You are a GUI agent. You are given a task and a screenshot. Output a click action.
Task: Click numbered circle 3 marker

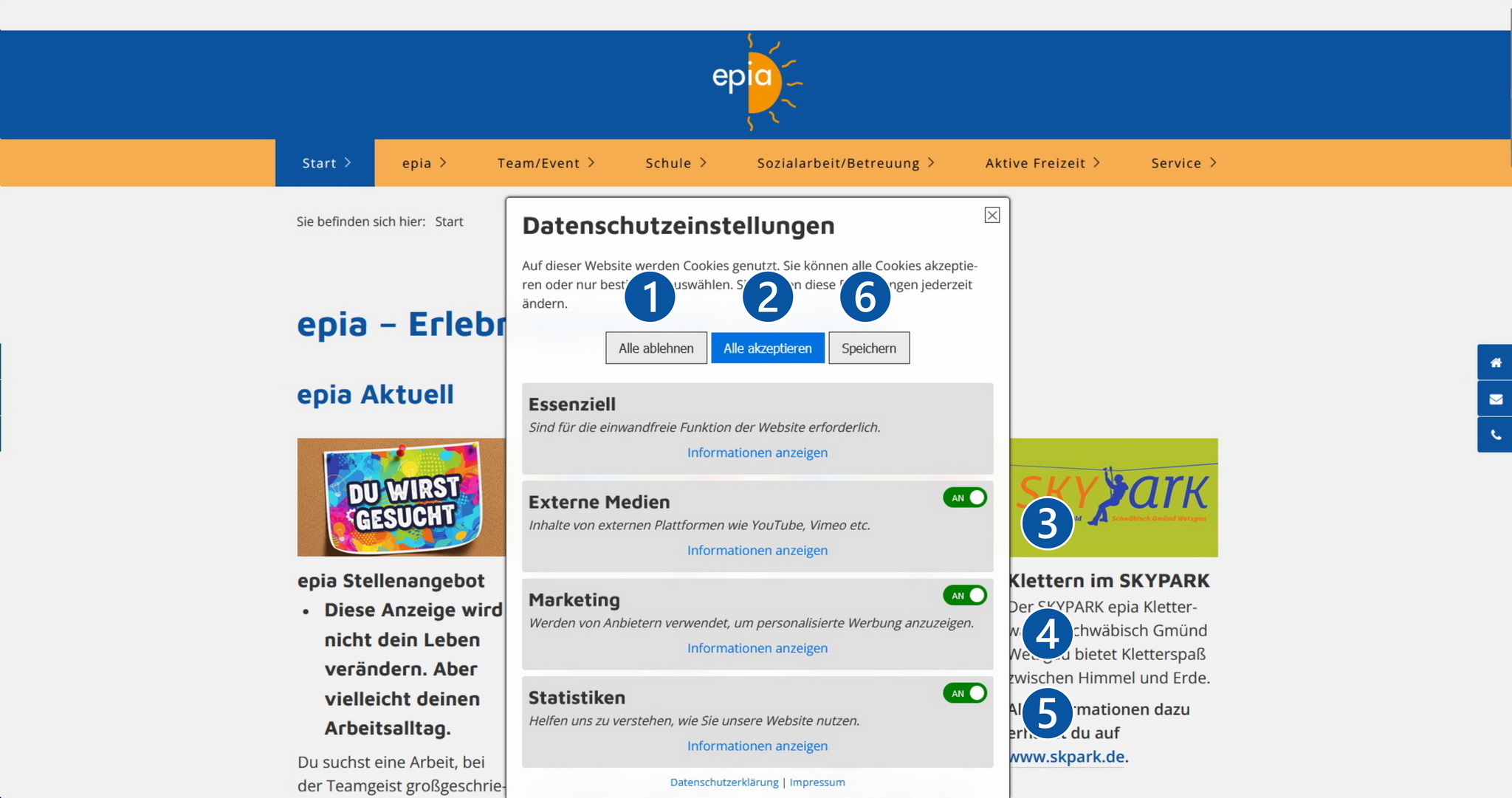[x=1047, y=523]
